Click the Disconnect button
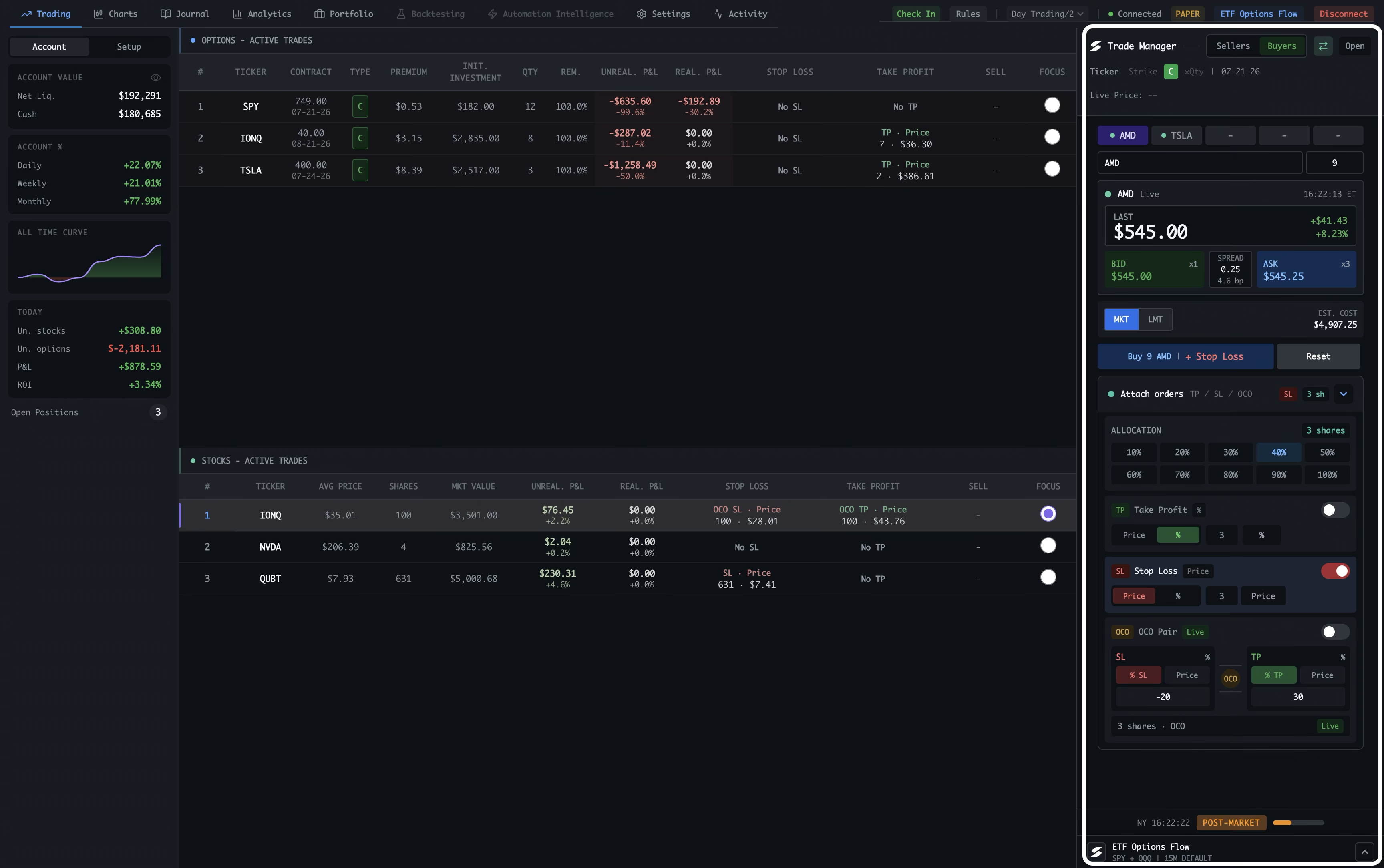This screenshot has height=868, width=1384. (x=1343, y=14)
